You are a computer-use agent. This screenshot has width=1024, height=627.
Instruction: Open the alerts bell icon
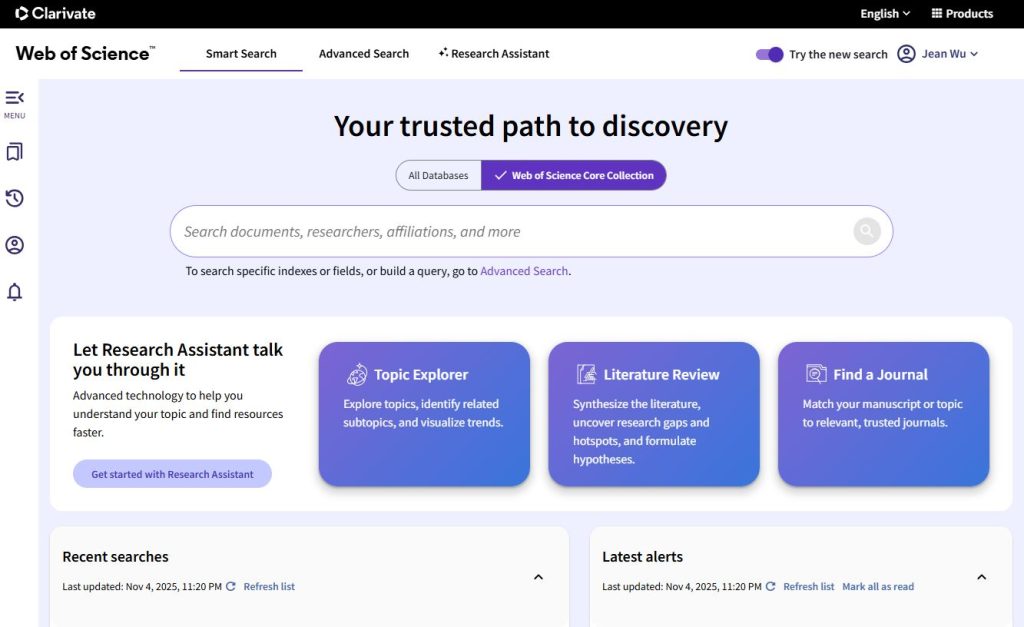[14, 292]
